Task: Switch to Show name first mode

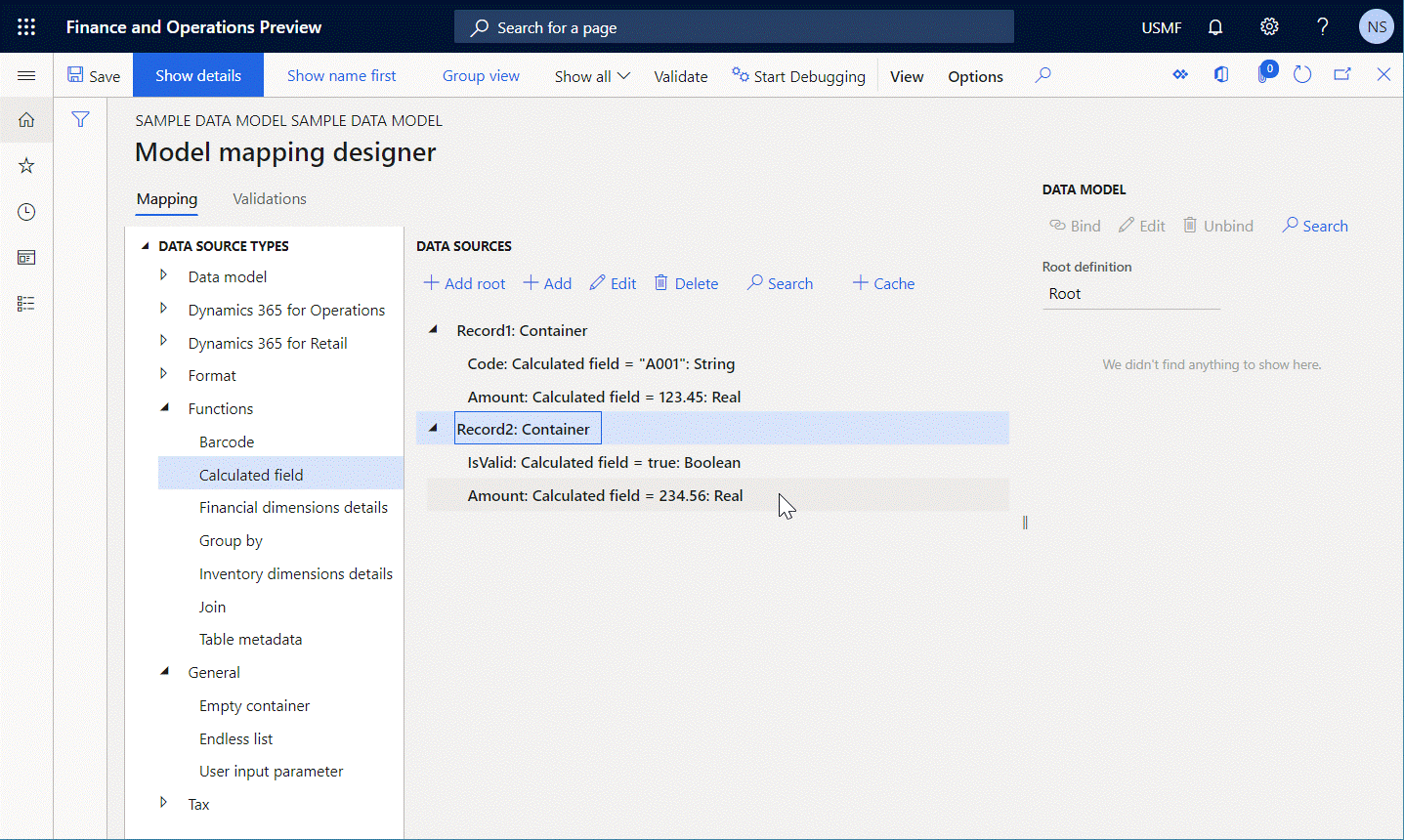Action: pos(342,74)
